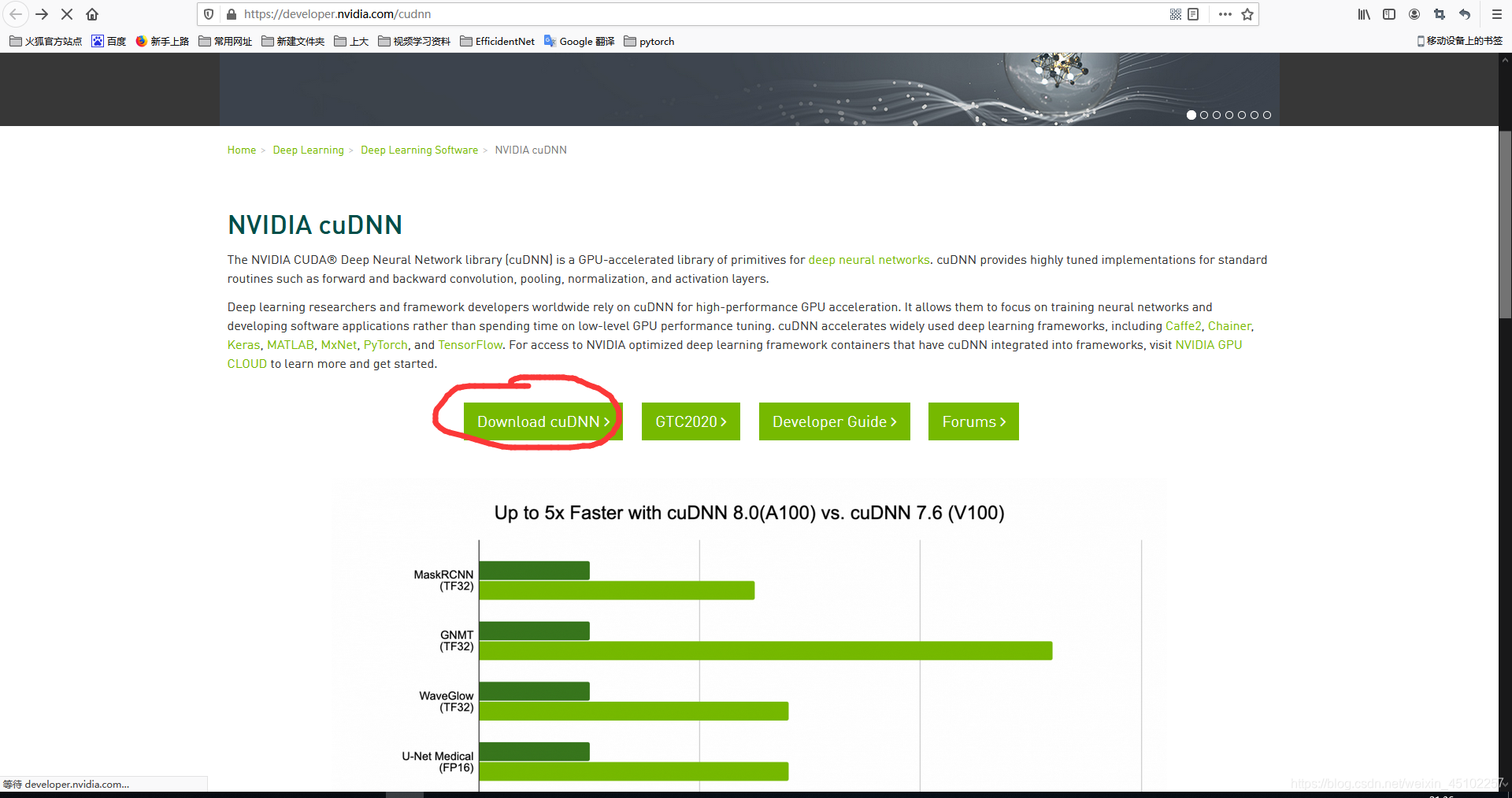Toggle reader view icon
Screen dimensions: 1512x798
(x=1193, y=14)
